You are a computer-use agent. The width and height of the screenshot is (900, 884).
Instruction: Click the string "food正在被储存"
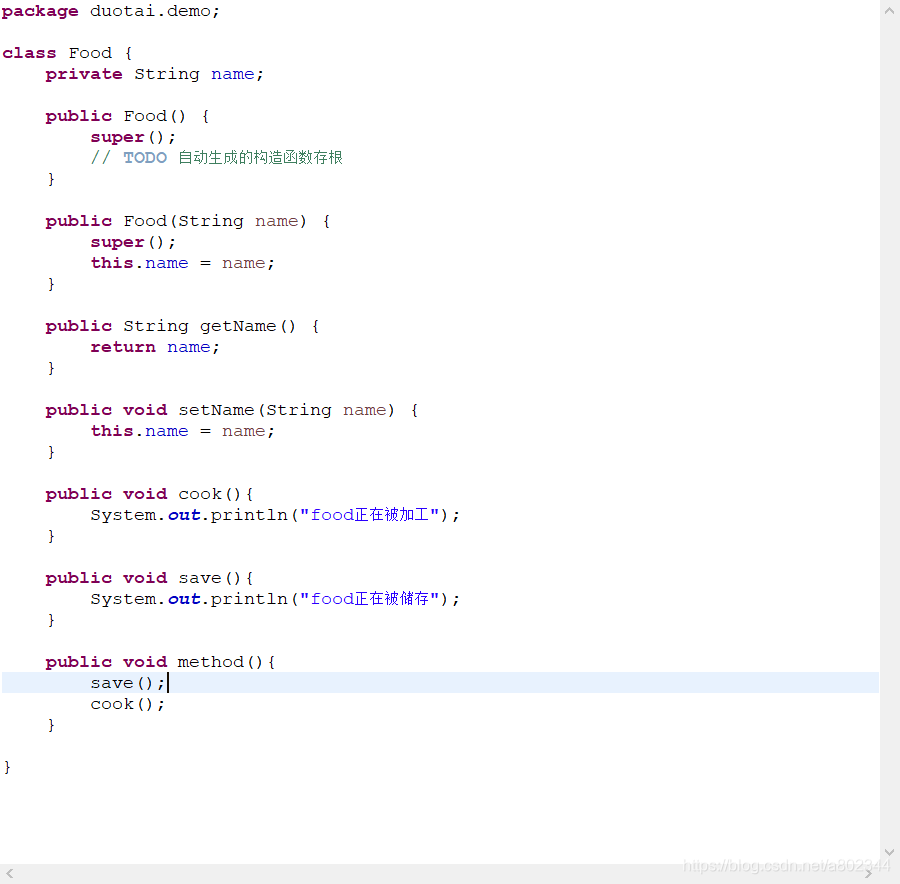(370, 599)
